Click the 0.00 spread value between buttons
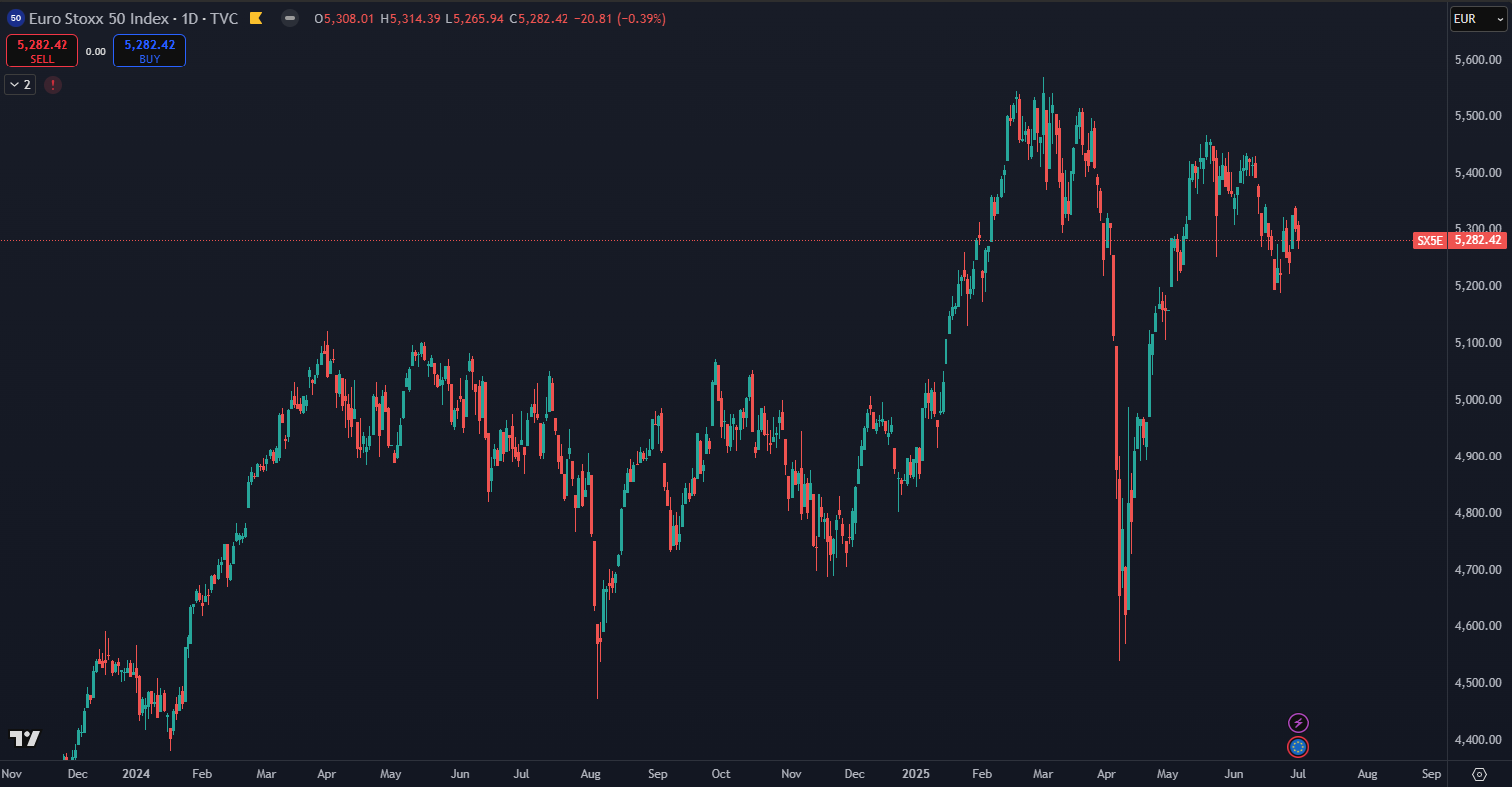 point(95,51)
